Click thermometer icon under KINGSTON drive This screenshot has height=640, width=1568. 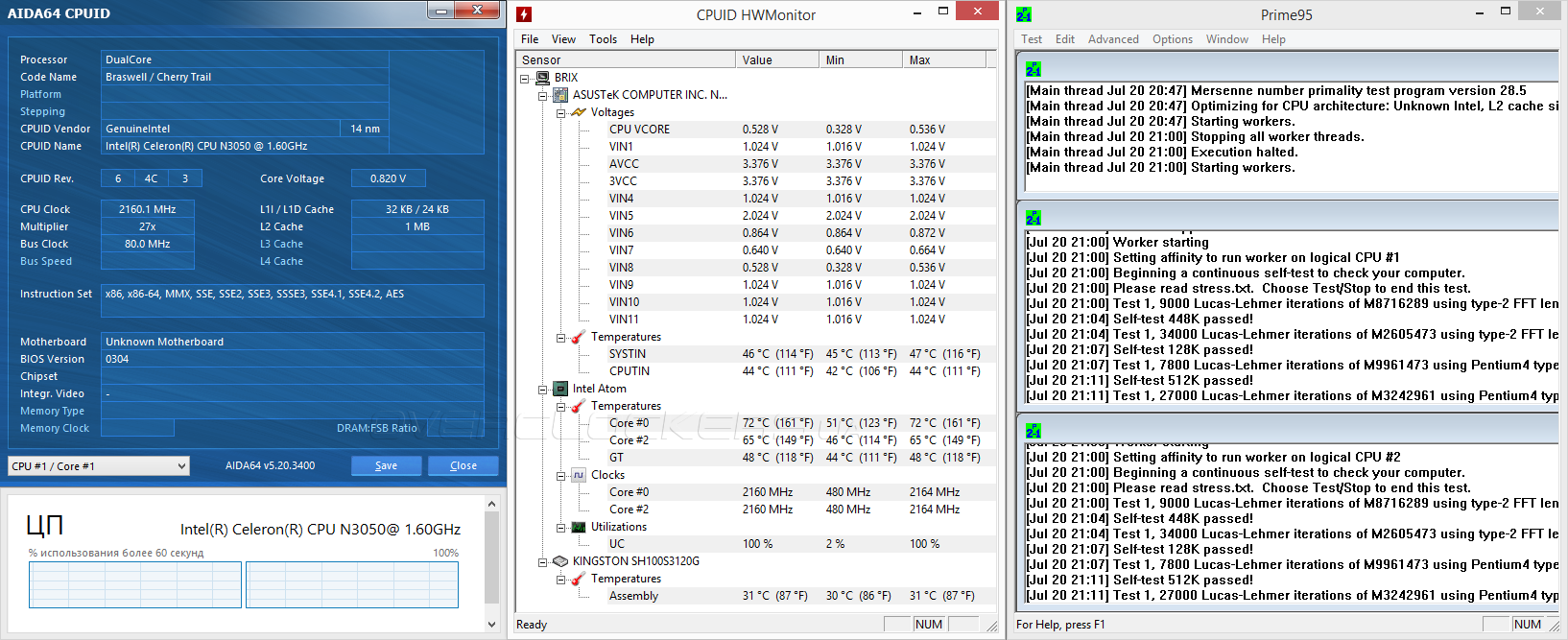[x=579, y=579]
